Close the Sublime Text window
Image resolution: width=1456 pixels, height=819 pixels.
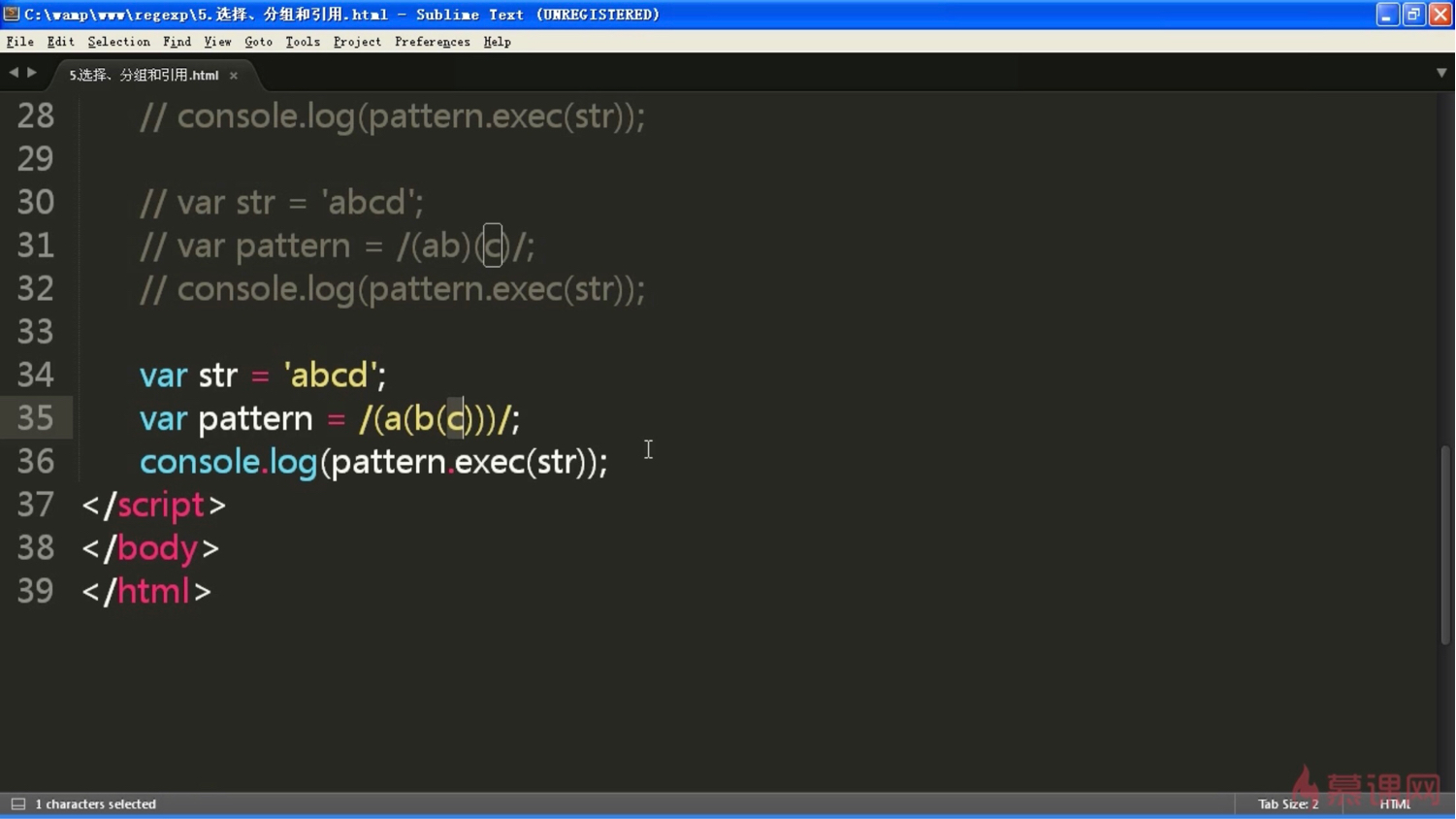click(x=1440, y=14)
